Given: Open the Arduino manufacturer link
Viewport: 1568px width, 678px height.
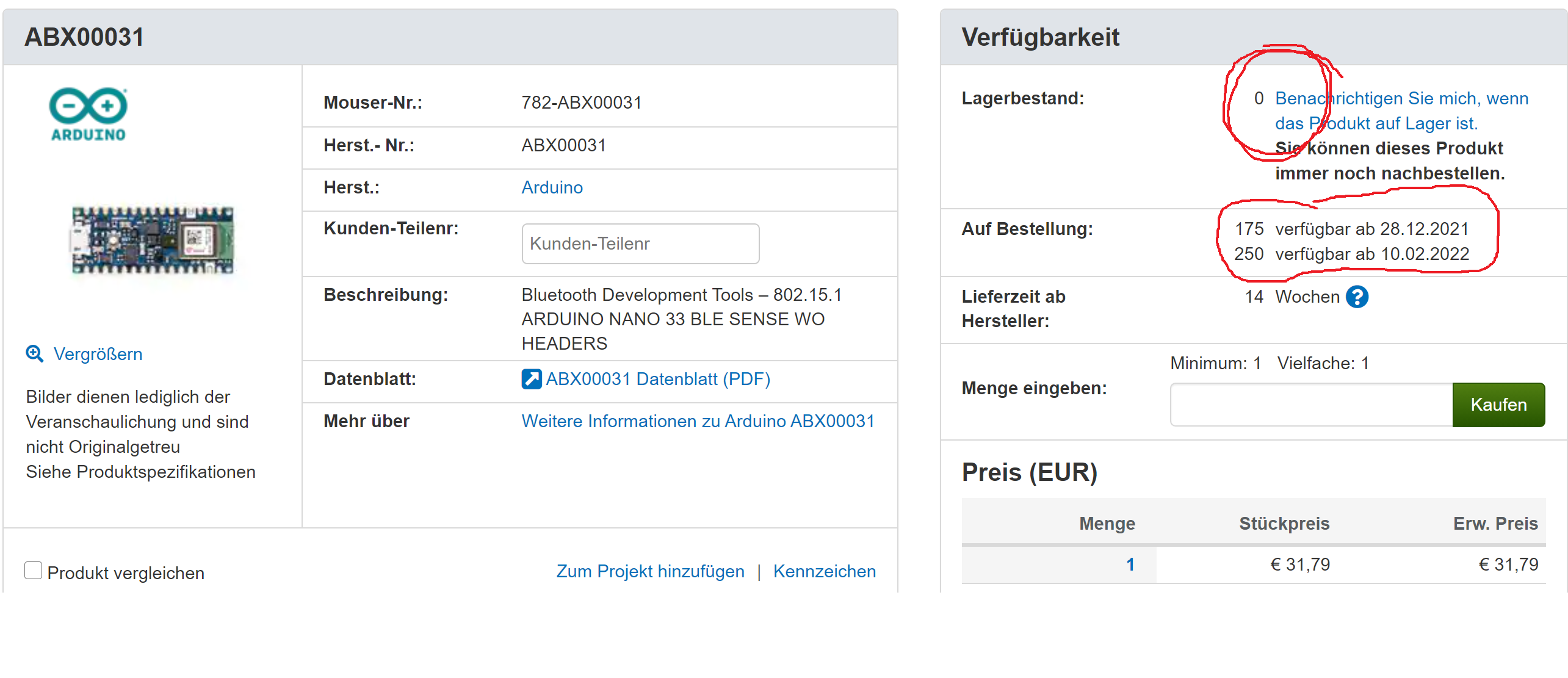Looking at the screenshot, I should [x=552, y=187].
